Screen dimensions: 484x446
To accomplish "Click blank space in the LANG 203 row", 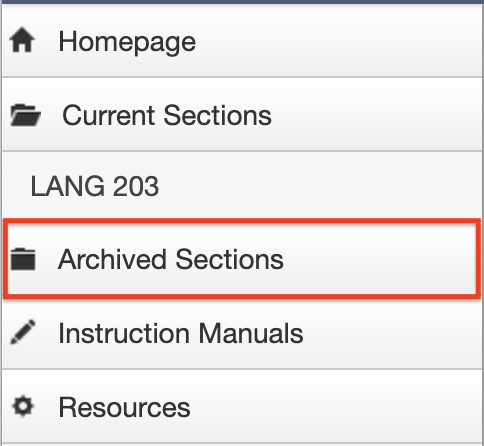I will click(320, 185).
